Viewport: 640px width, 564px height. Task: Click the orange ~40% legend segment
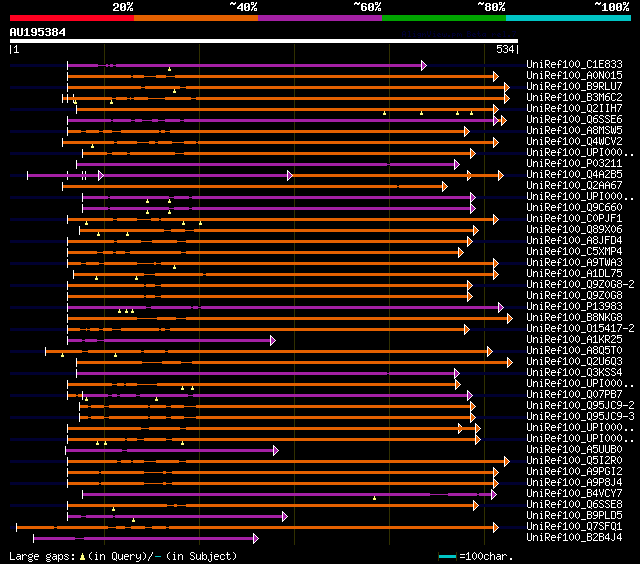click(196, 18)
